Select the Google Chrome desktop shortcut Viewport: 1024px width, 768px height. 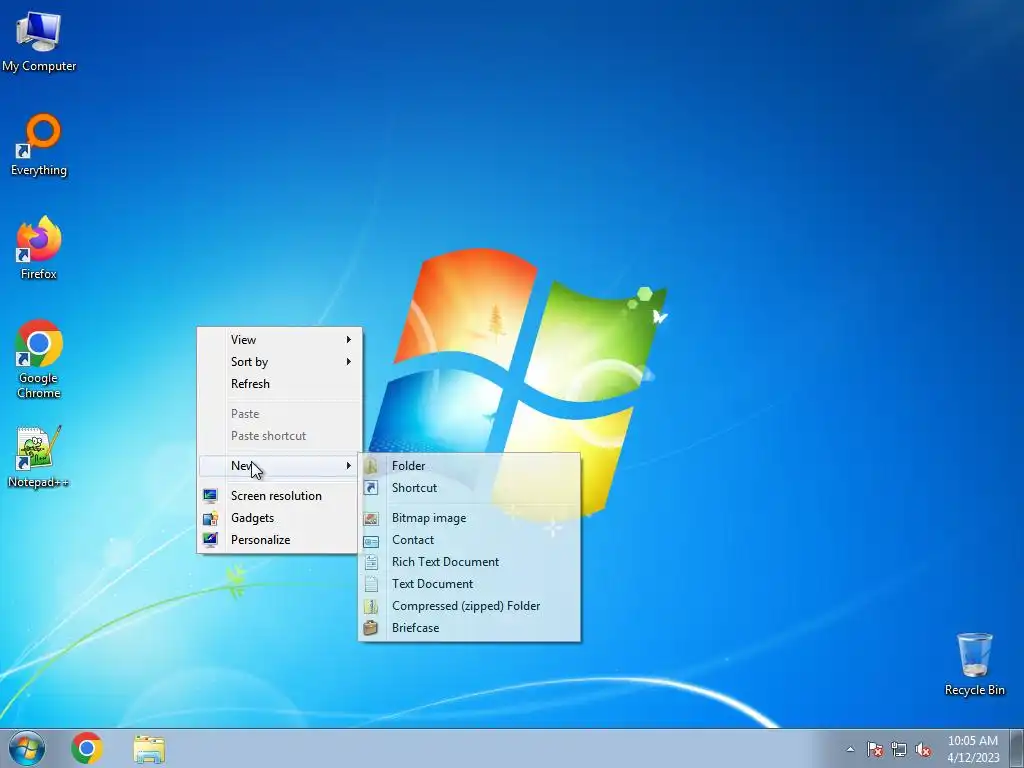coord(39,359)
